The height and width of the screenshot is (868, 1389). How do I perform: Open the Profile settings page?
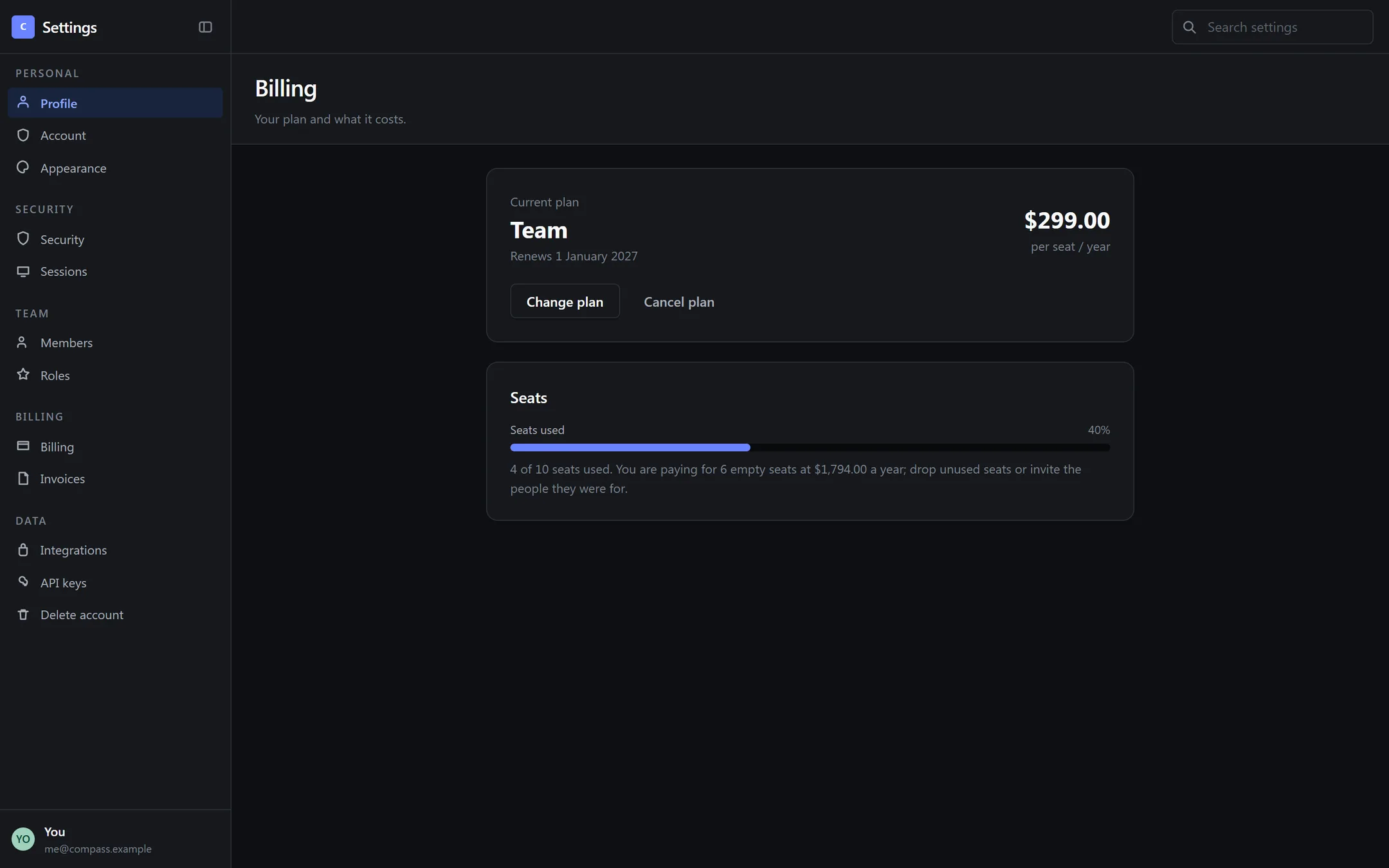[x=115, y=103]
